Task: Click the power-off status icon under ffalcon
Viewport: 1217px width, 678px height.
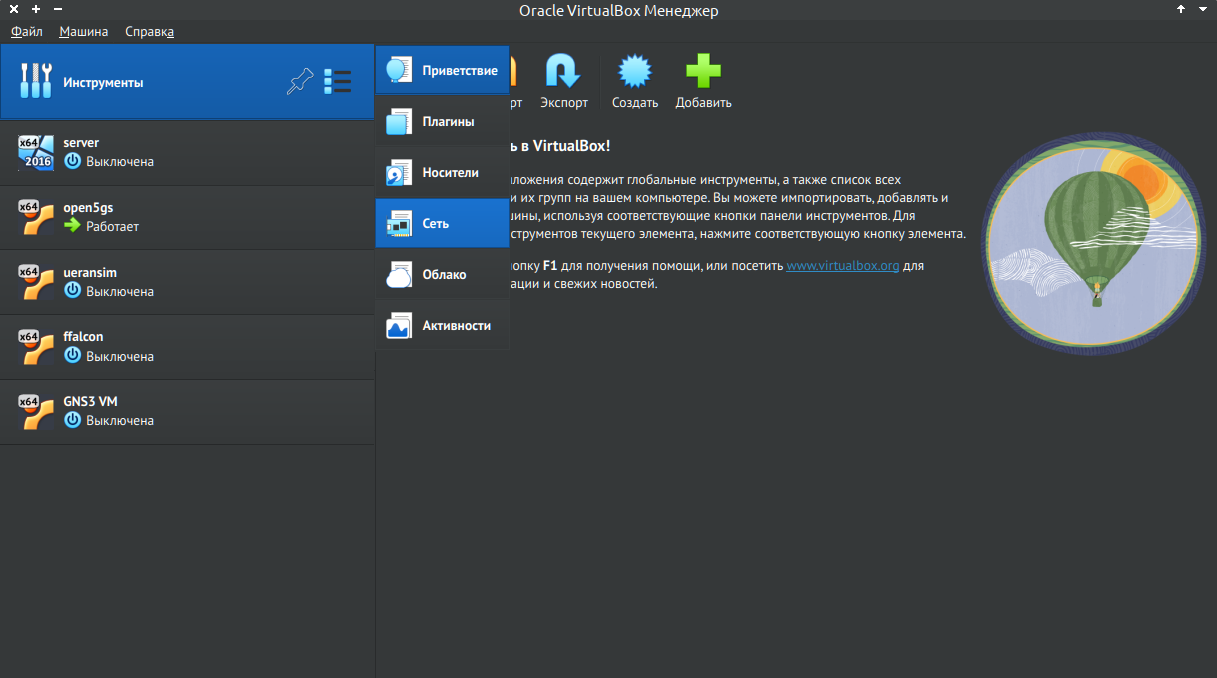Action: [x=72, y=356]
